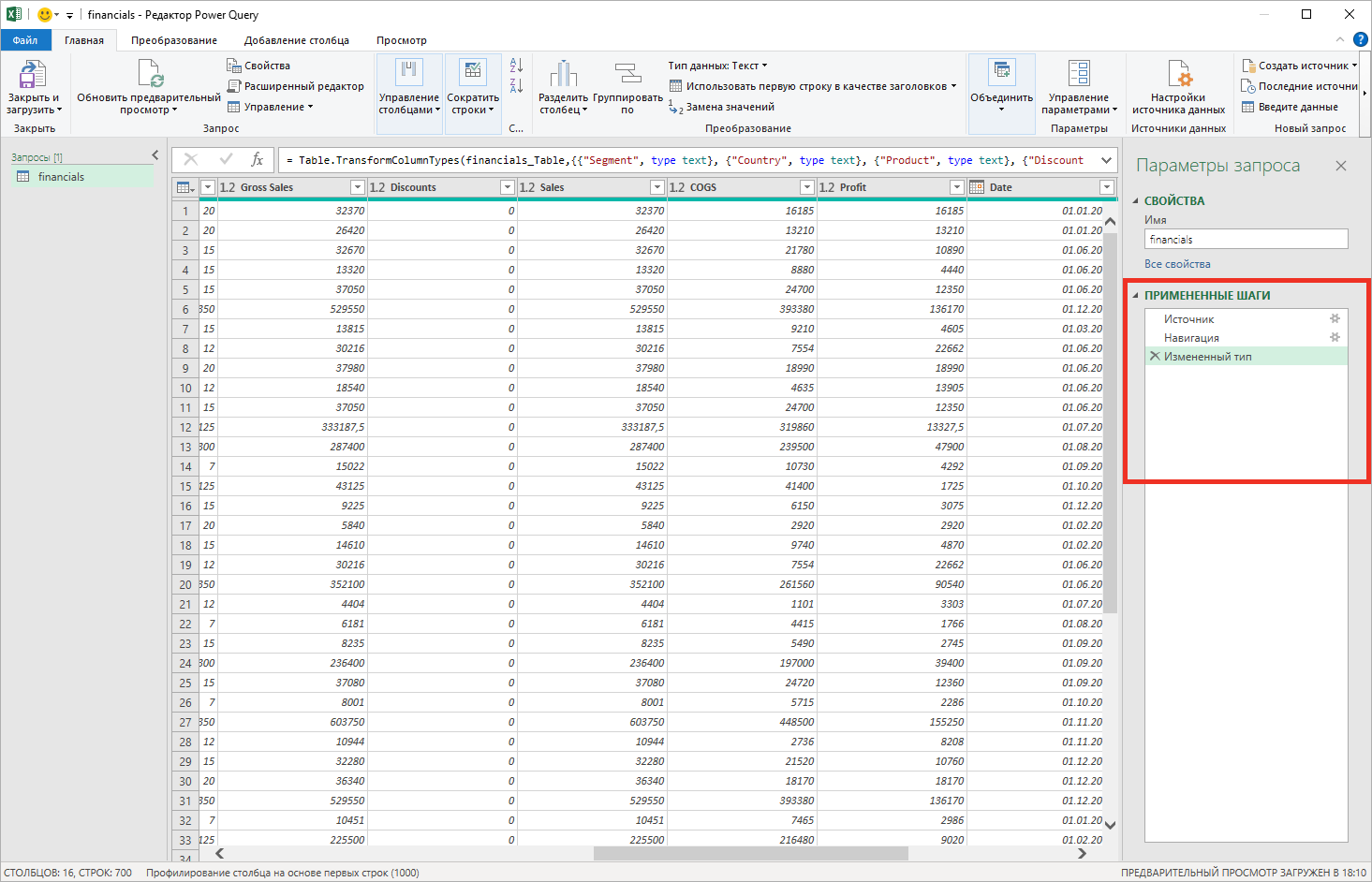The image size is (1372, 882).
Task: Open settings gear for the Источник step
Action: click(x=1335, y=319)
